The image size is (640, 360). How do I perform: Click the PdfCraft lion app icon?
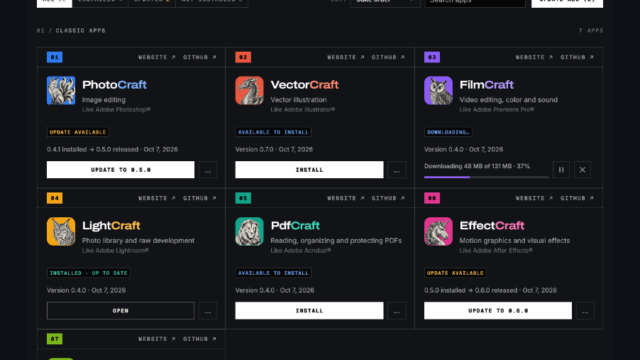(249, 231)
